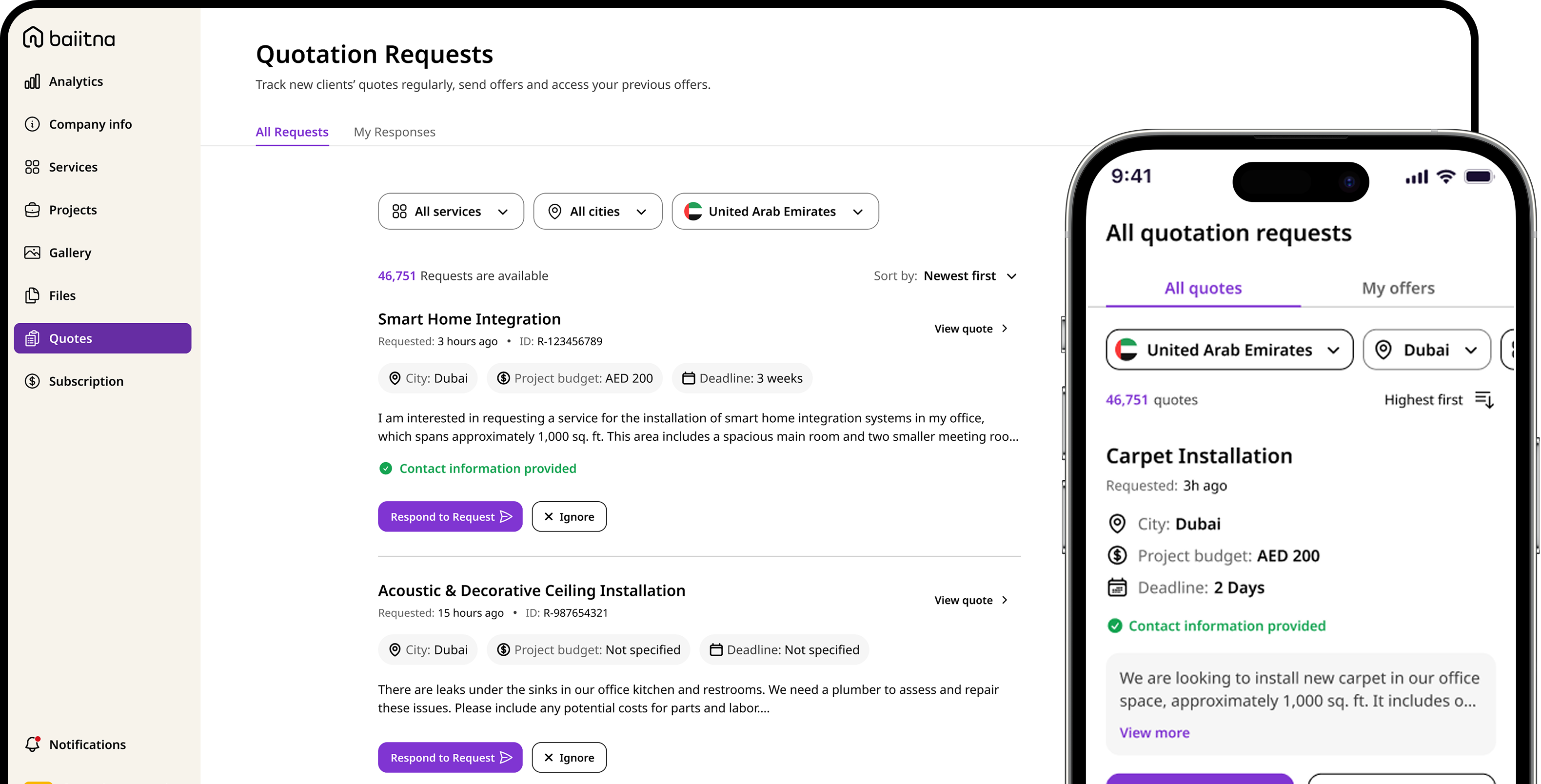Open Projects briefcase icon in sidebar
The width and height of the screenshot is (1541, 784).
[x=32, y=210]
